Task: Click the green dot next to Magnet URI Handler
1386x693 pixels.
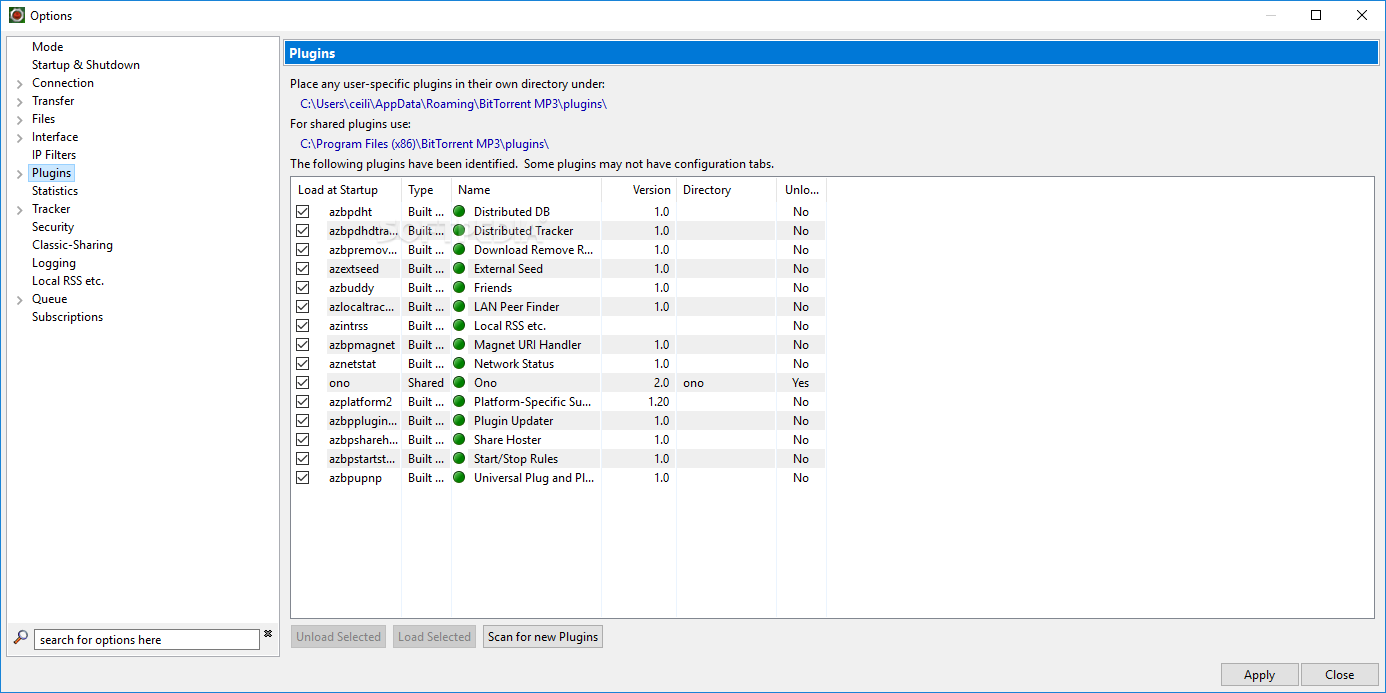Action: point(460,345)
